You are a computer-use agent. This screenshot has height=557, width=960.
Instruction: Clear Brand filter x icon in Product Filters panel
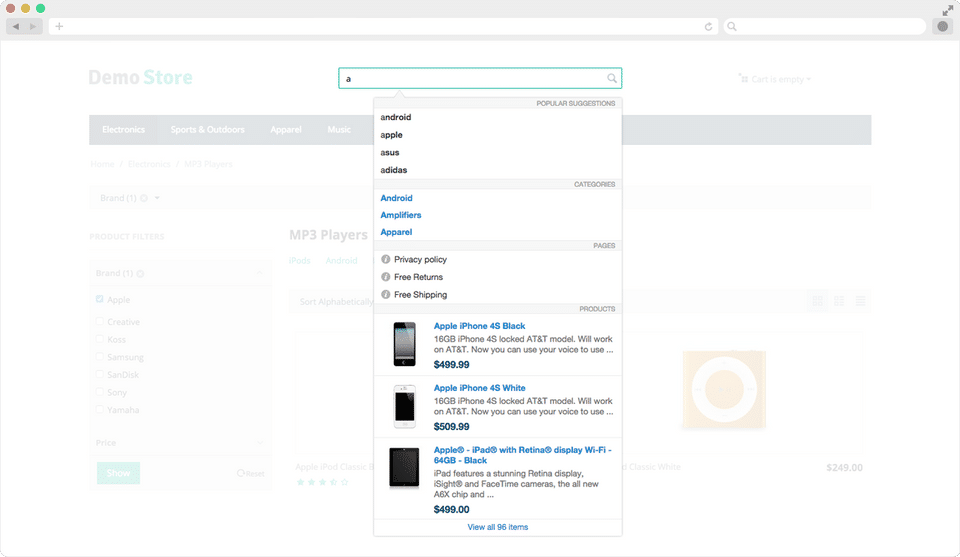pos(140,274)
